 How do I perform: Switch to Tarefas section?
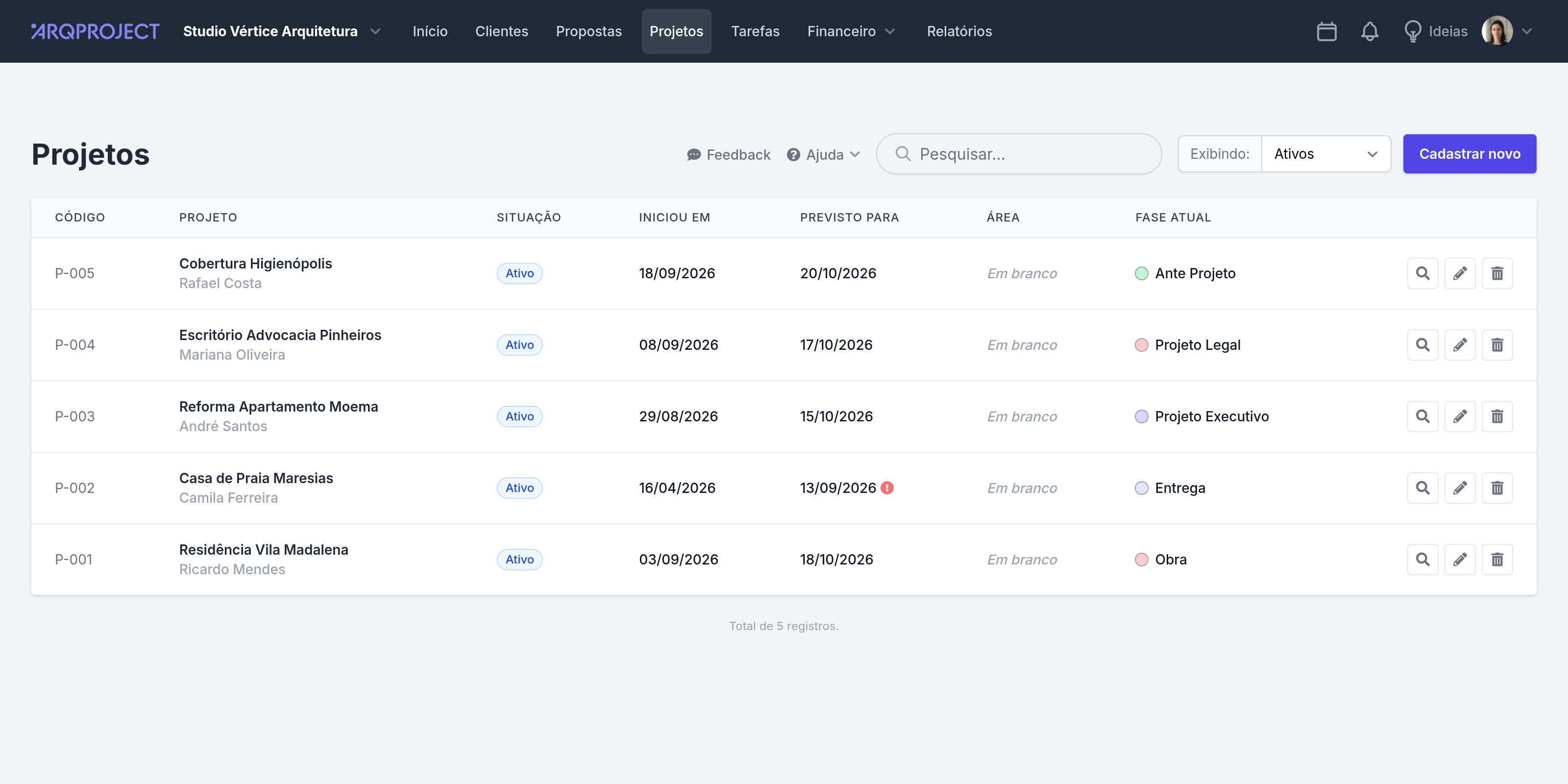tap(755, 31)
